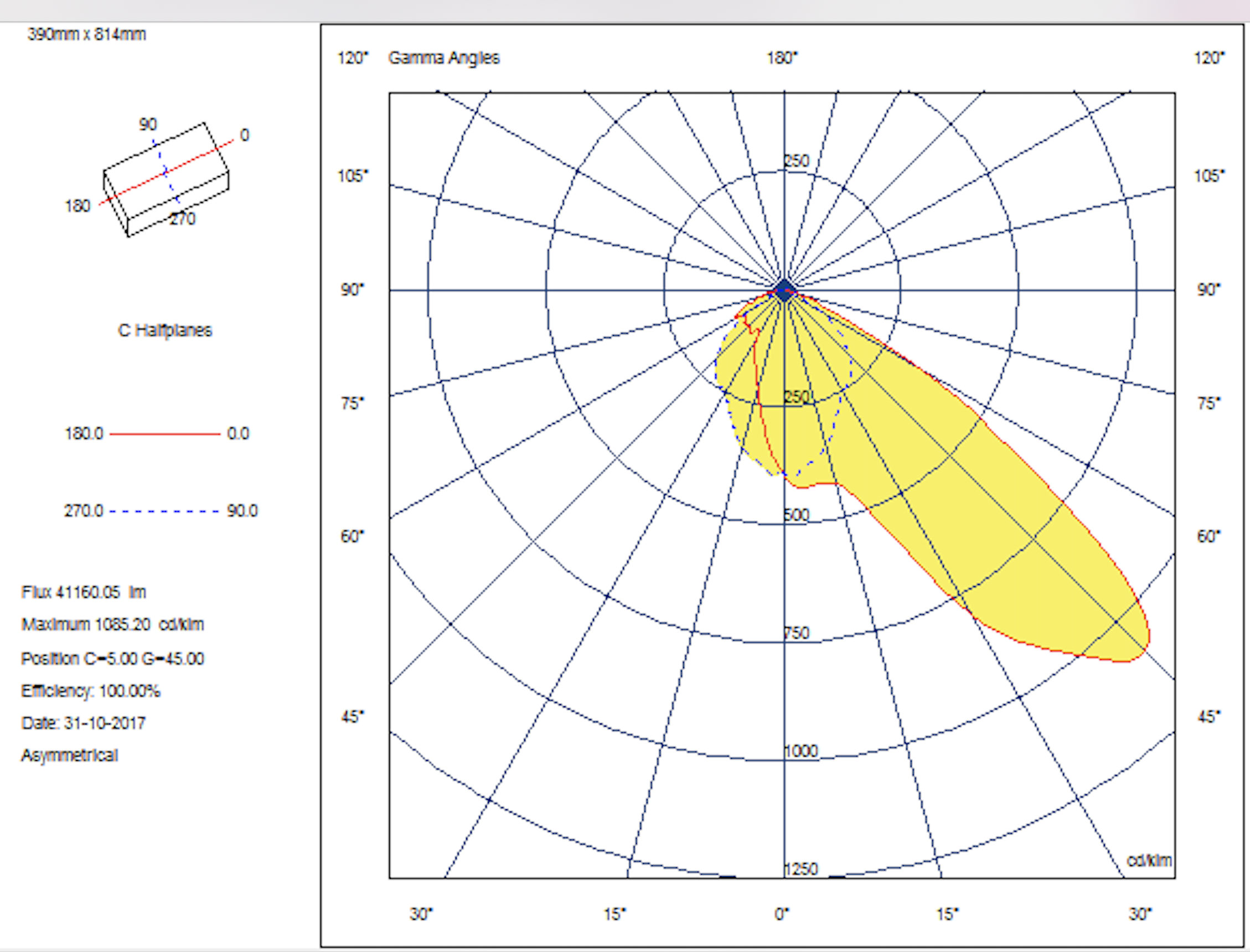The image size is (1250, 952).
Task: Select the red solid 180.0–0.0 legend line
Action: [x=164, y=434]
